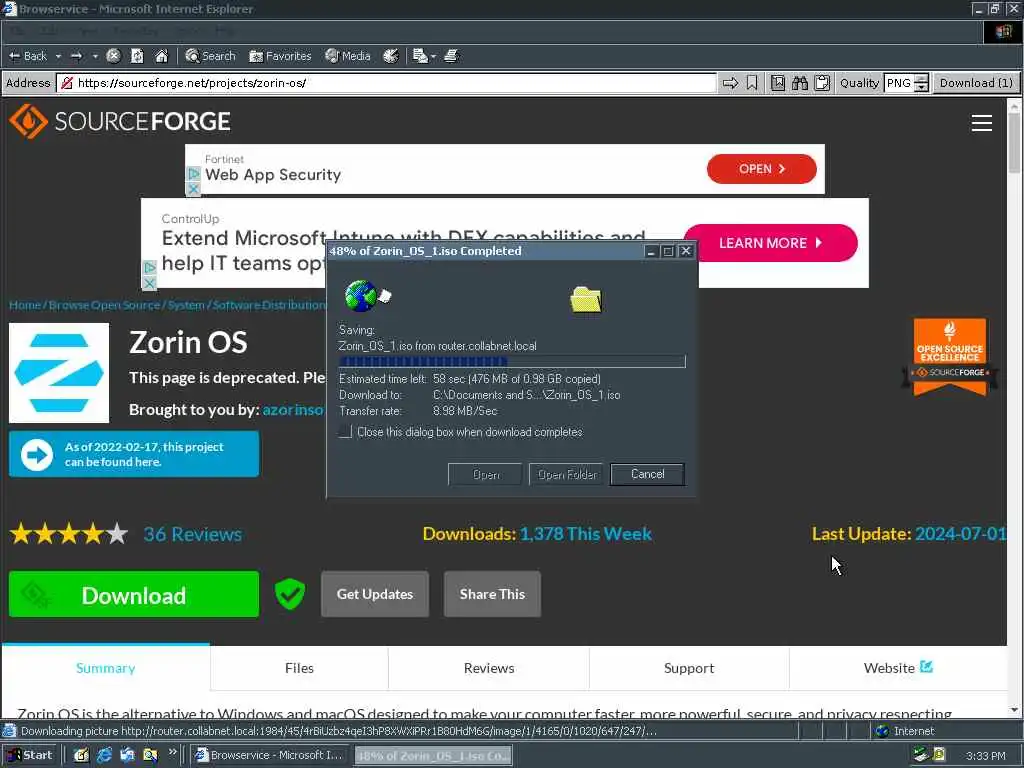Click the folder icon in download dialog
The height and width of the screenshot is (768, 1024).
point(586,300)
